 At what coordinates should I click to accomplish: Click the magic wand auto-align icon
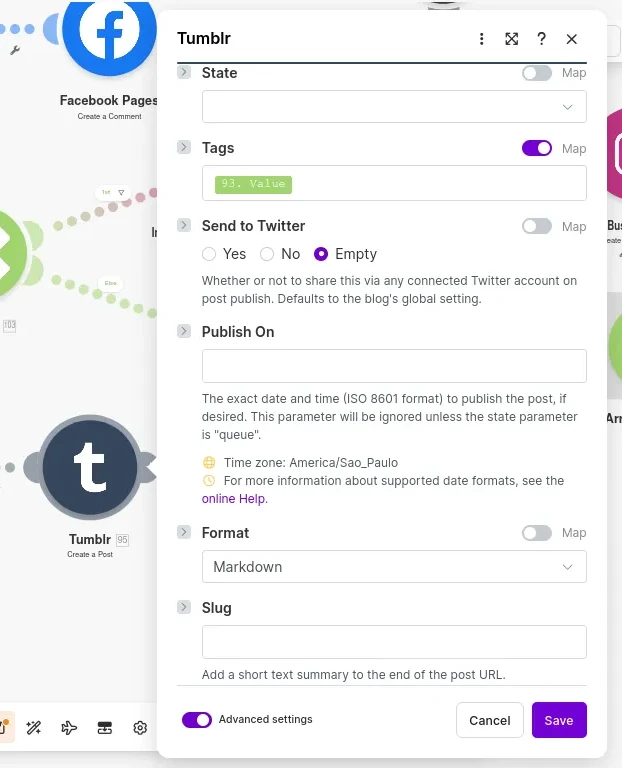33,728
